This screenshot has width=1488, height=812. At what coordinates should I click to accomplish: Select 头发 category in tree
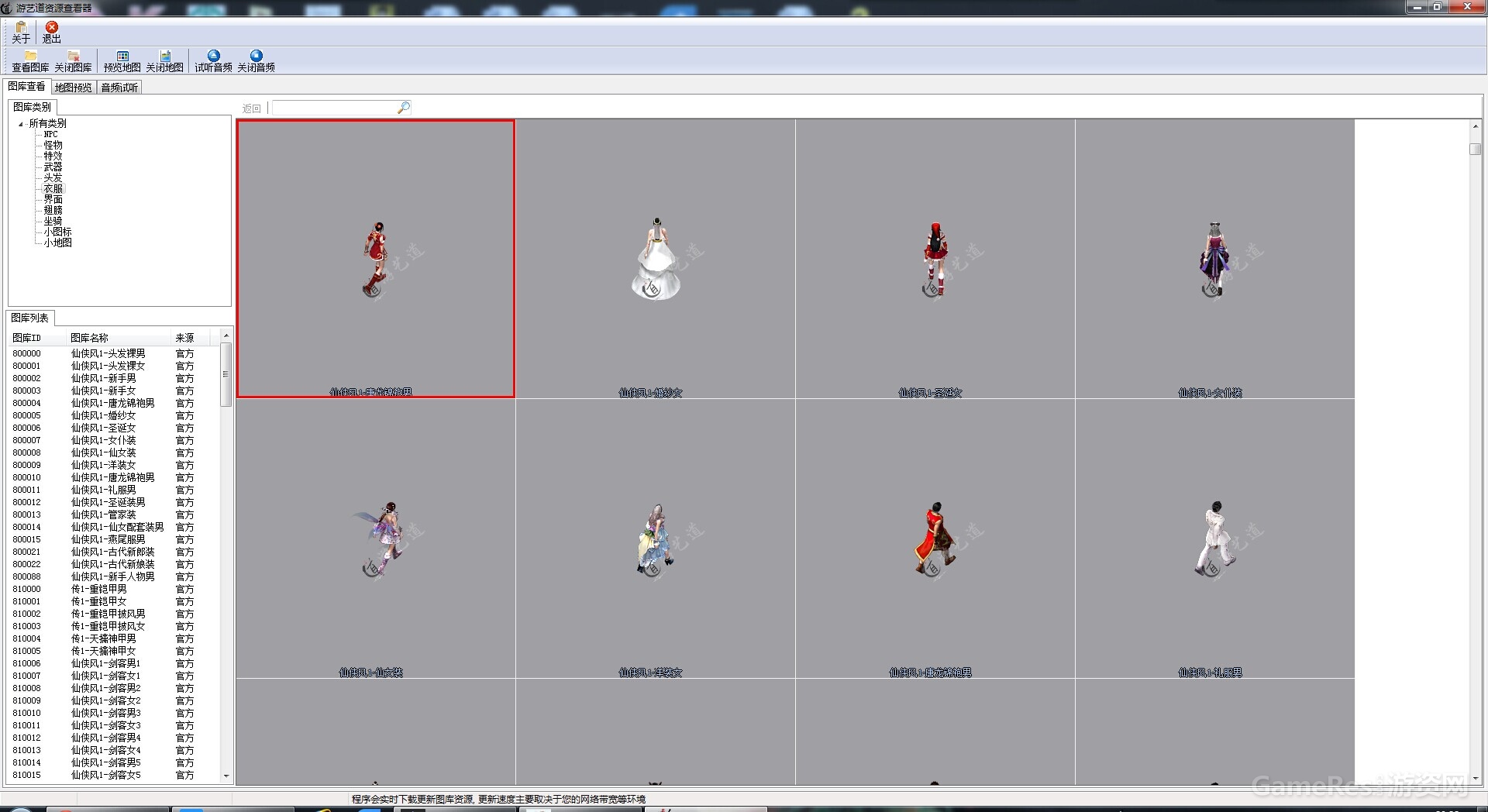[53, 177]
